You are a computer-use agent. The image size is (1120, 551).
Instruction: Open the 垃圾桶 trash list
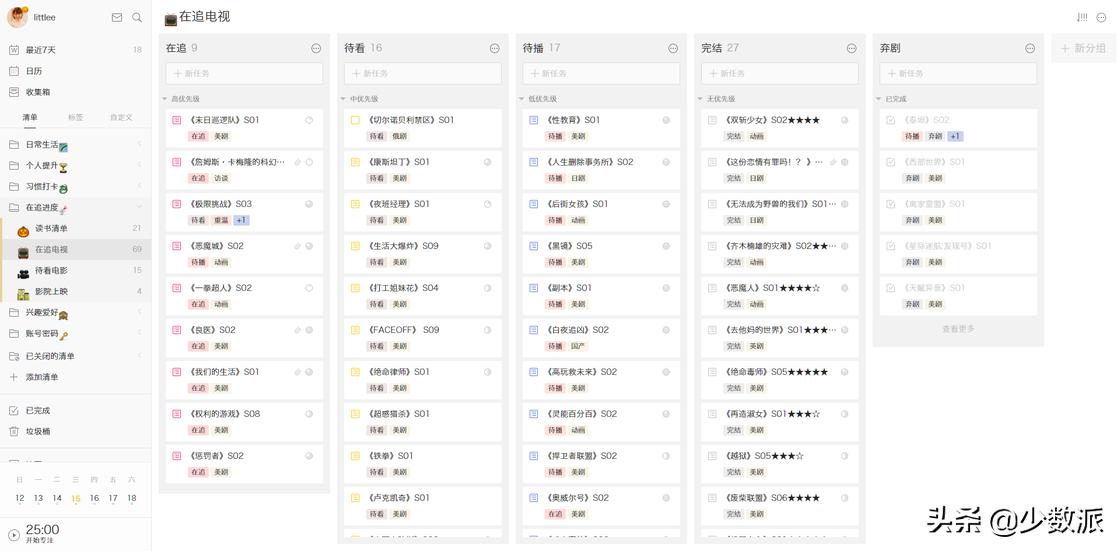click(x=37, y=431)
